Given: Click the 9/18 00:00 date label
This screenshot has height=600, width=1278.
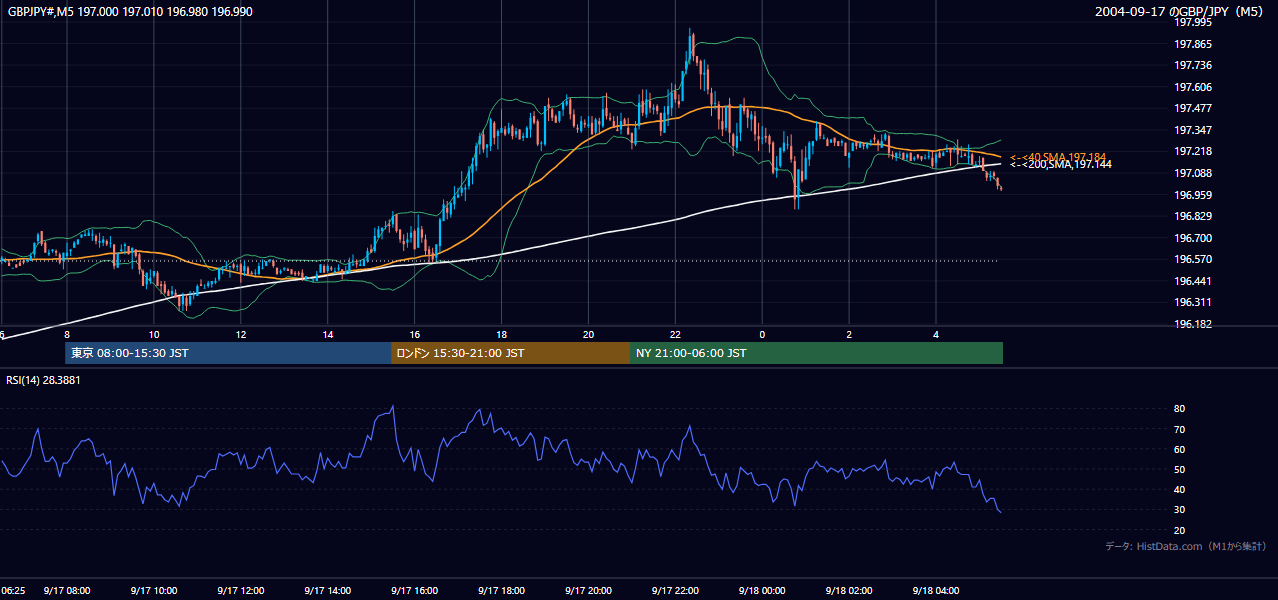Looking at the screenshot, I should click(x=762, y=591).
